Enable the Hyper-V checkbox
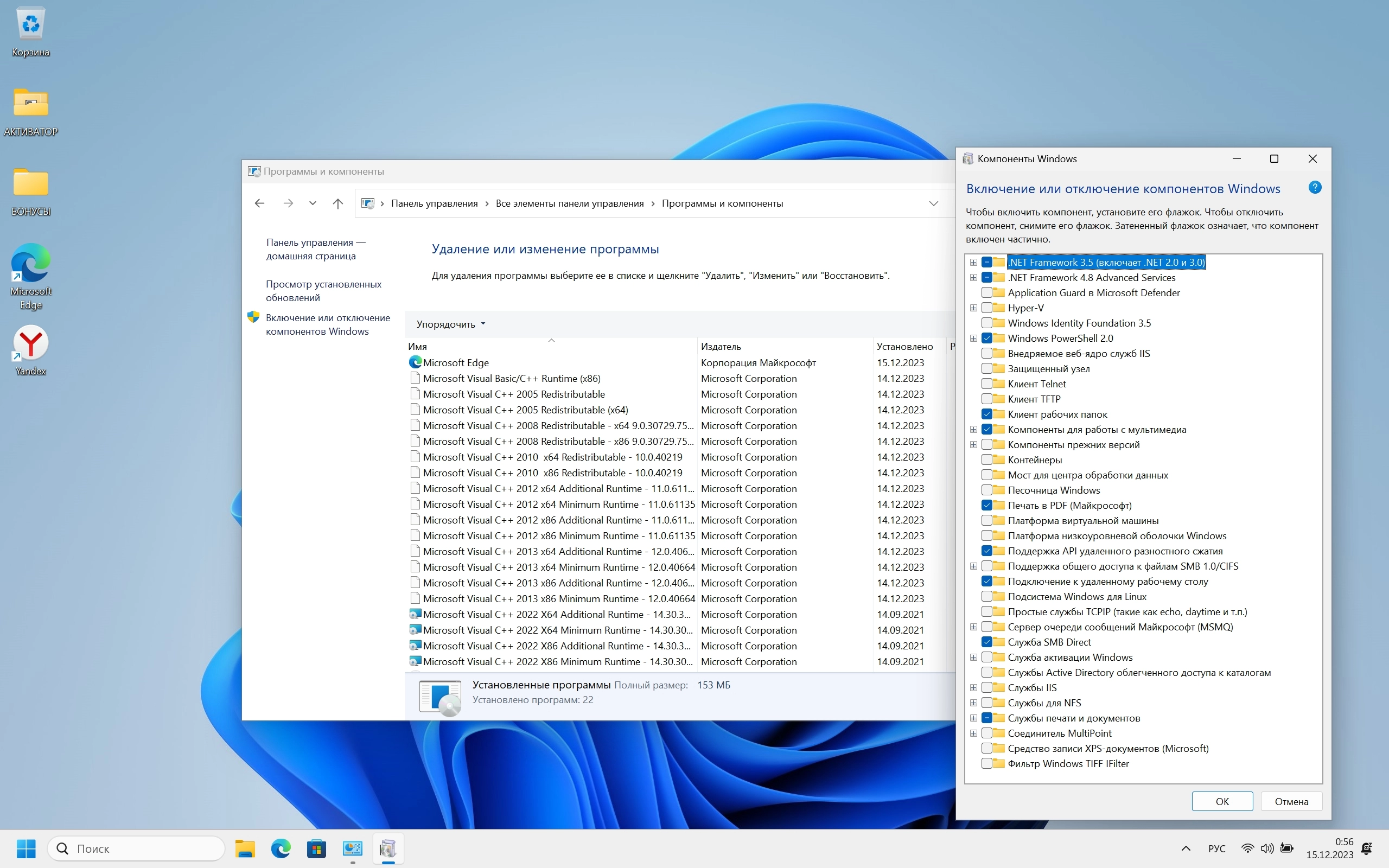The width and height of the screenshot is (1389, 868). [986, 308]
